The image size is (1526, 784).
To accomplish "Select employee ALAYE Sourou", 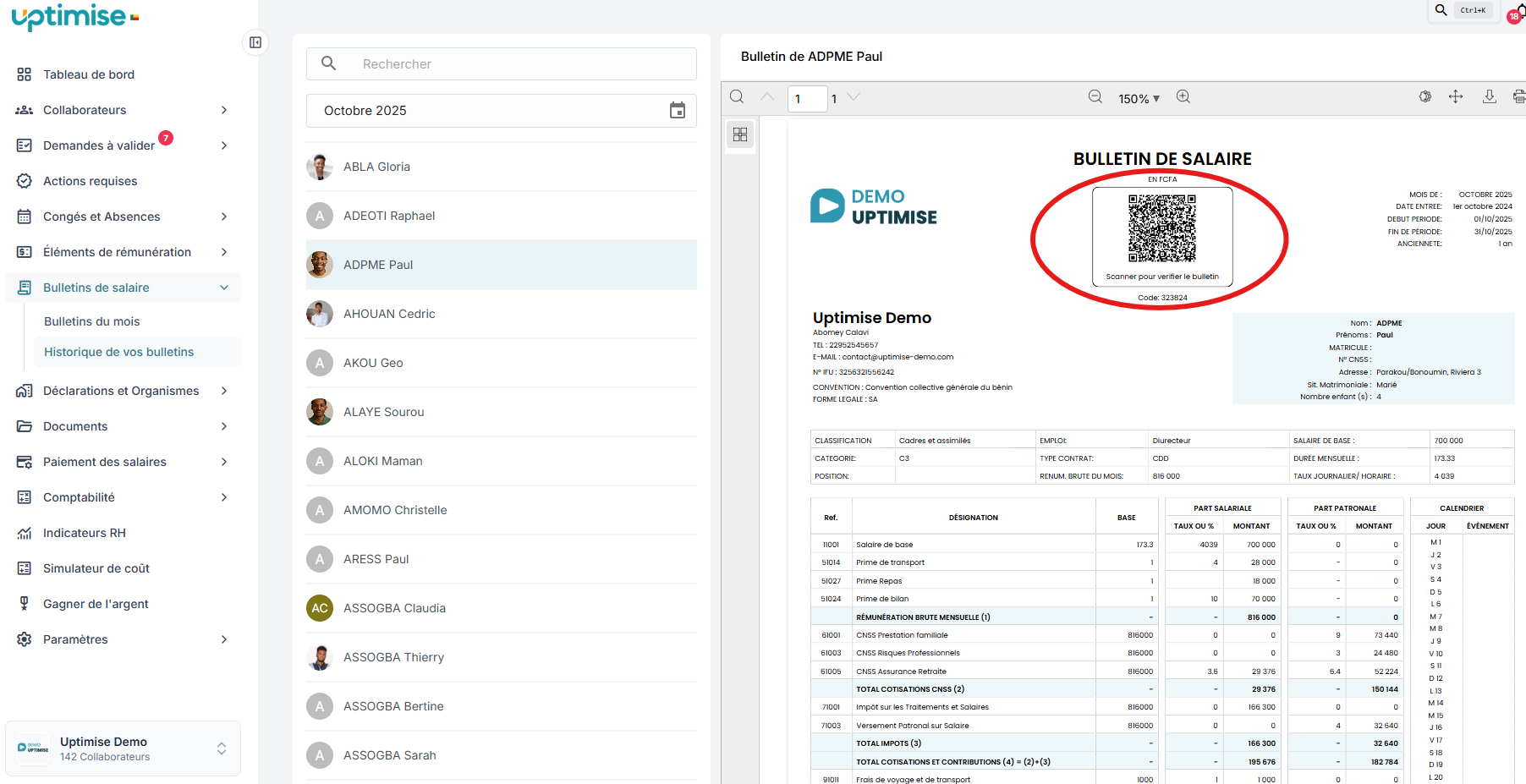I will coord(502,412).
